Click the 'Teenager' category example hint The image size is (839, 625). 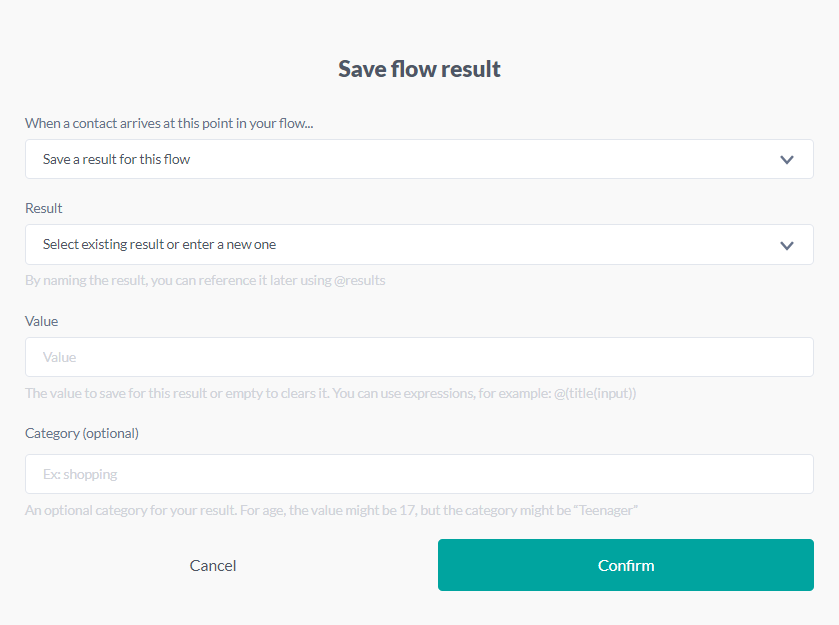coord(604,510)
